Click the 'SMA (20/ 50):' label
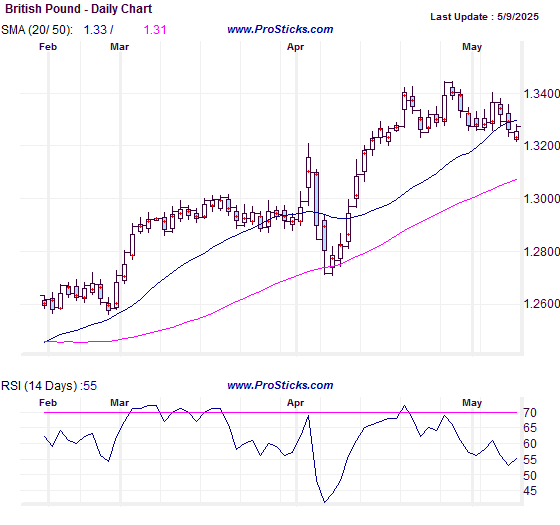The image size is (560, 525). pyautogui.click(x=37, y=30)
